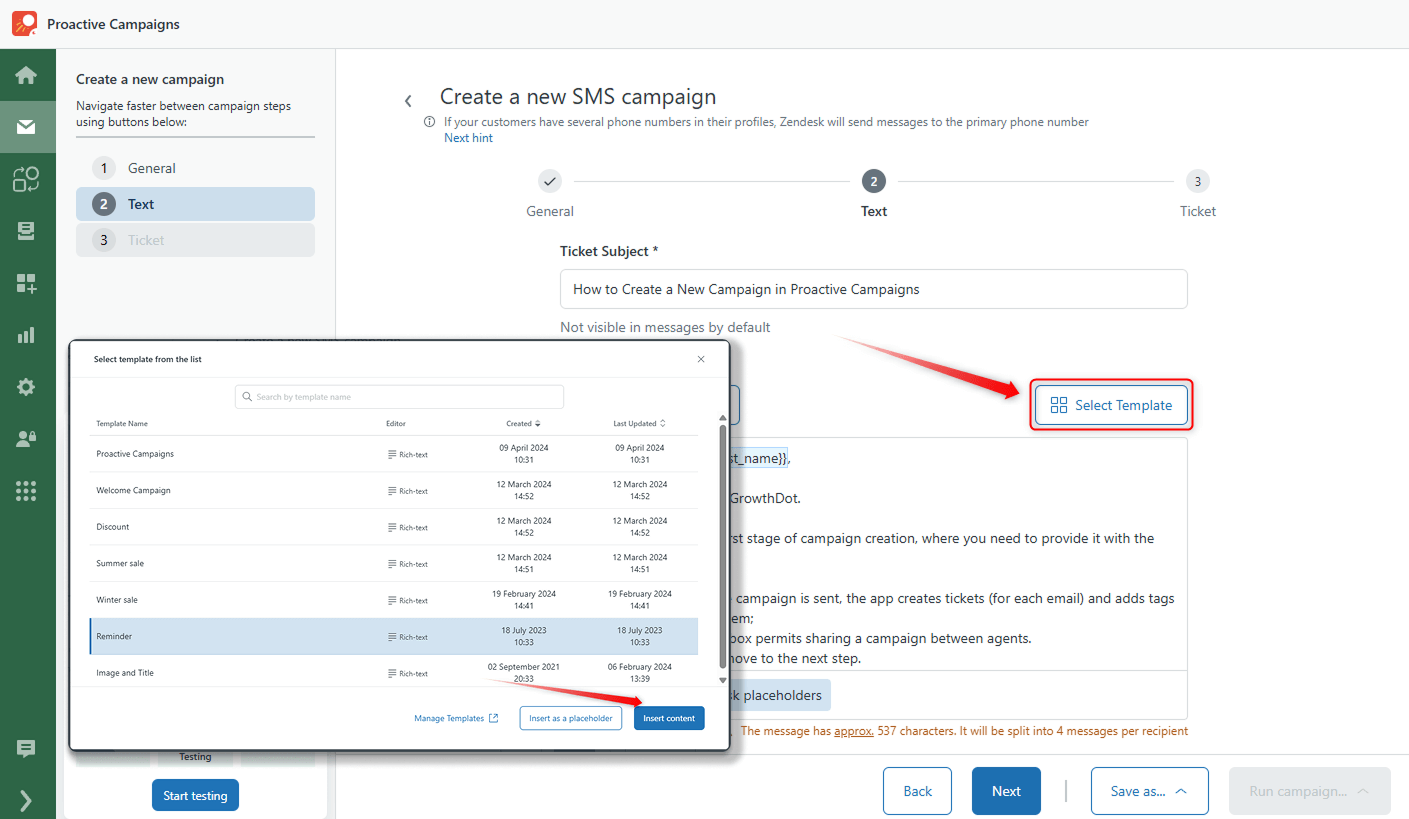Image resolution: width=1409 pixels, height=819 pixels.
Task: Expand the sidebar with bottom chevron arrow
Action: click(x=26, y=800)
